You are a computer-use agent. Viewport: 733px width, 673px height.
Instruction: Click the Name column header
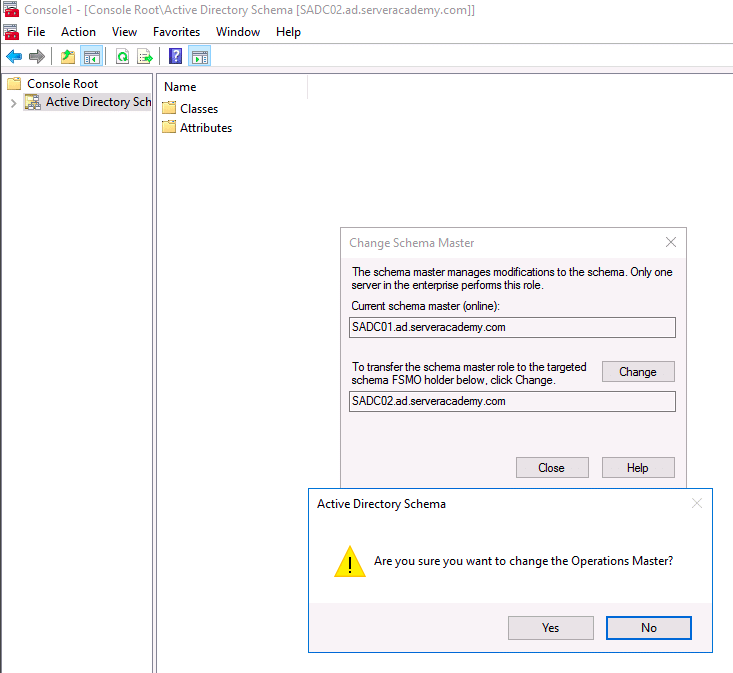pyautogui.click(x=180, y=87)
